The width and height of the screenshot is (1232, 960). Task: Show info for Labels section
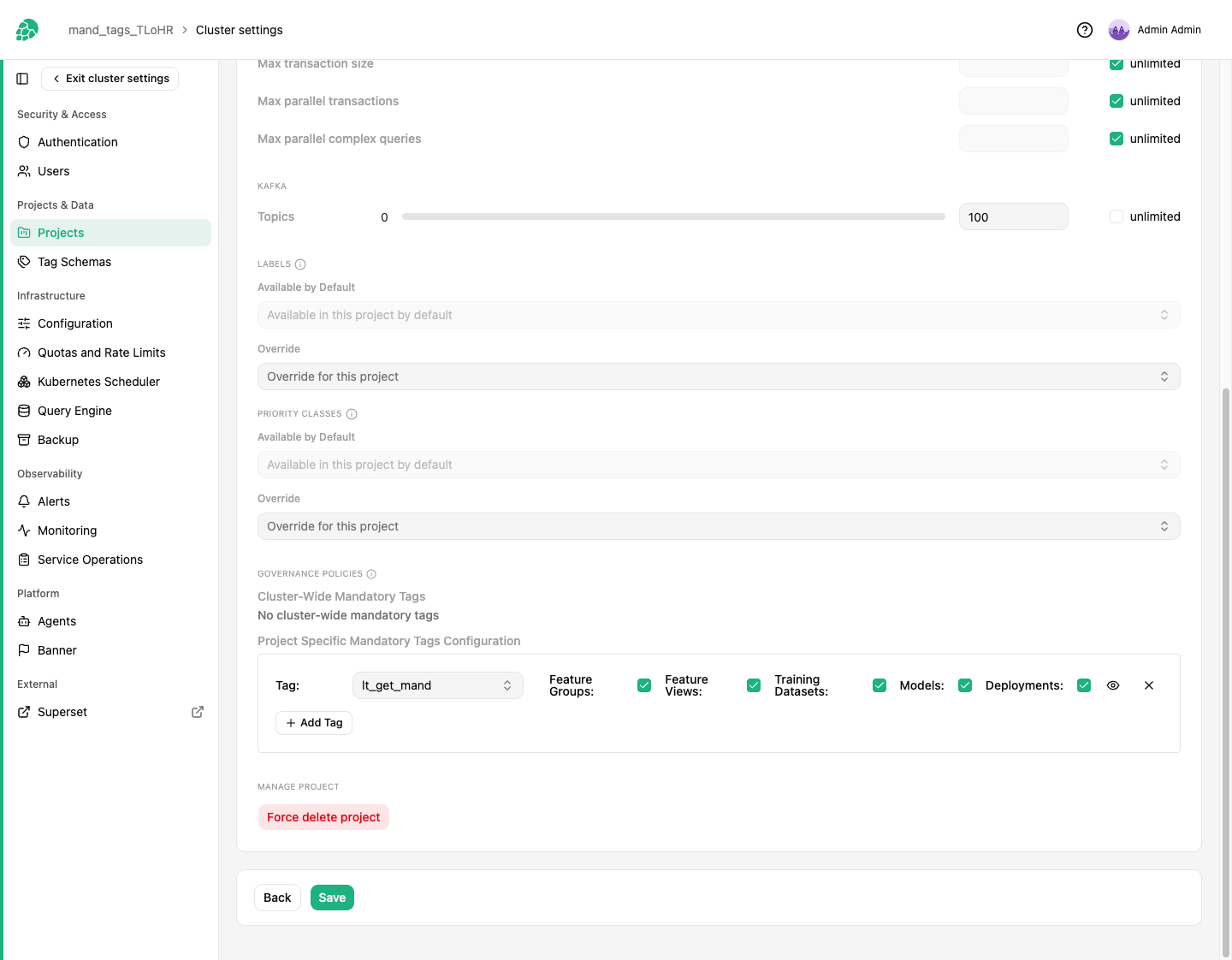[x=300, y=264]
